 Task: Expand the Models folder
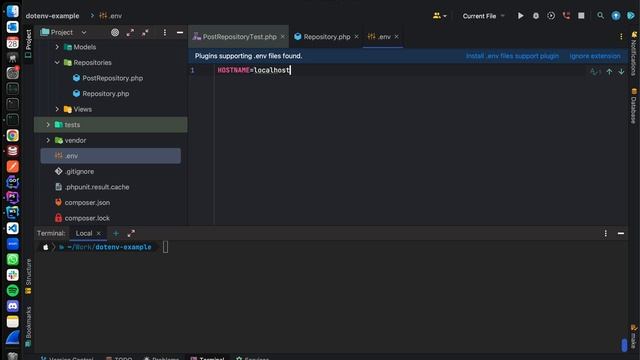point(57,47)
